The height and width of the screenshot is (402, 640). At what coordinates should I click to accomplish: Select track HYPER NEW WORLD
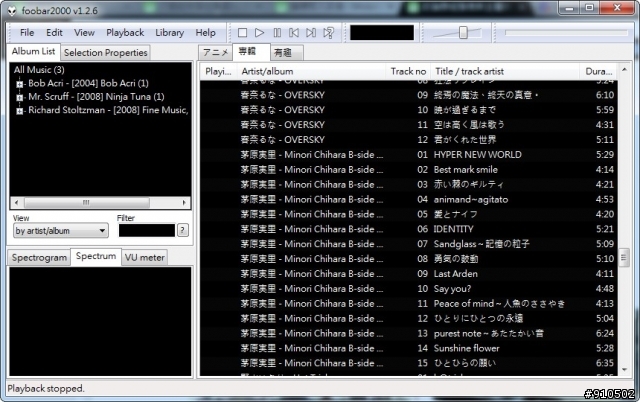pyautogui.click(x=409, y=155)
